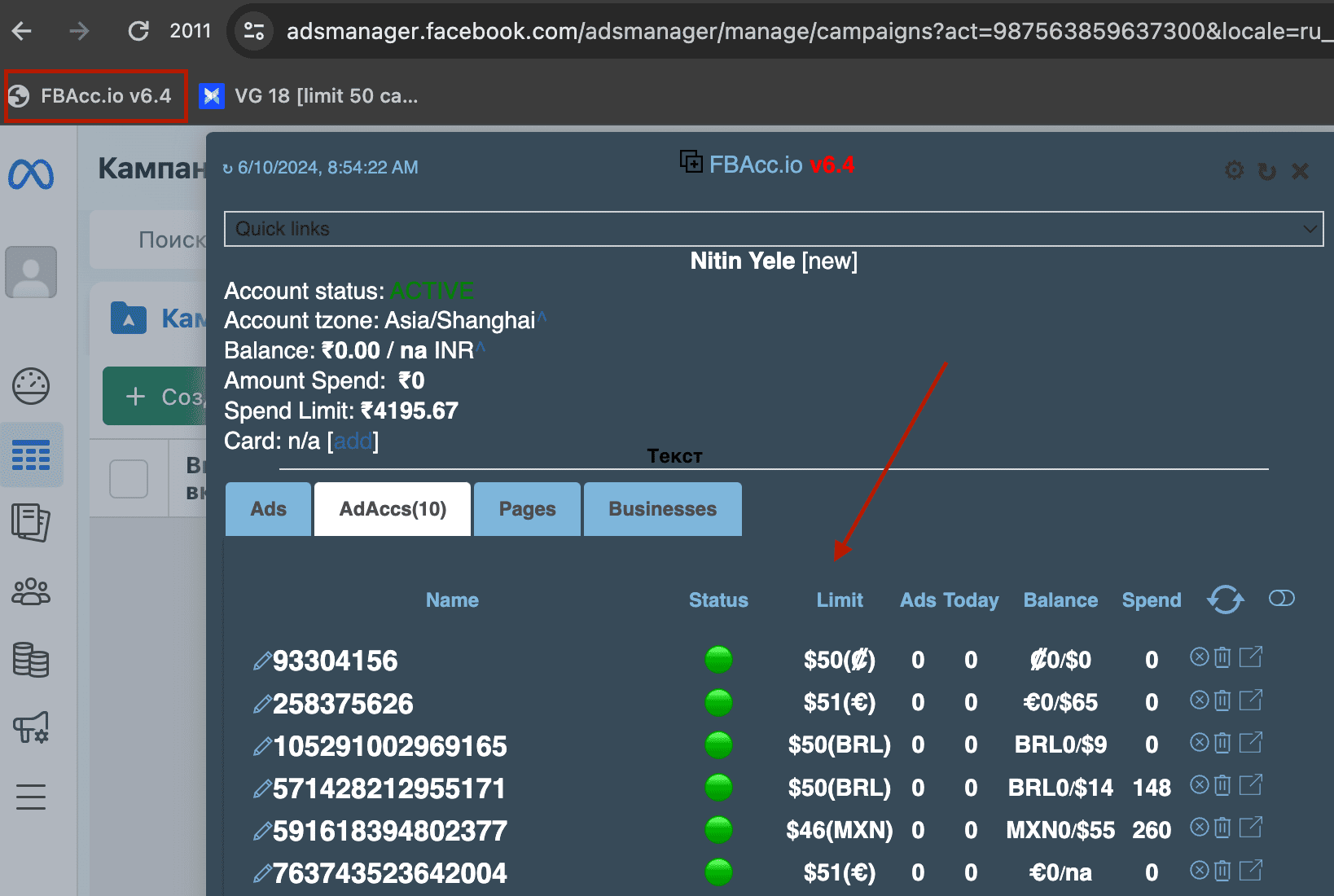Click the trash icon for 763743523642004
Viewport: 1334px width, 896px height.
click(1222, 871)
